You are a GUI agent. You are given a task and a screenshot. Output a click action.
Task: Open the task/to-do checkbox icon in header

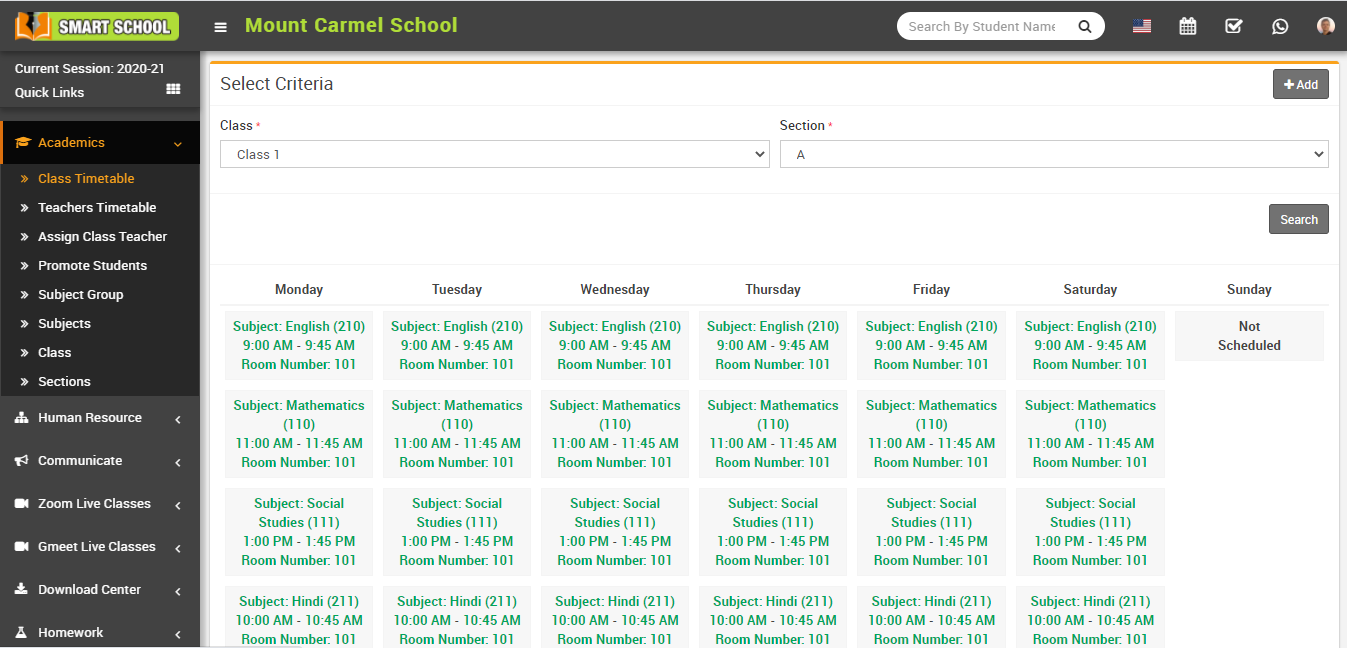coord(1233,25)
